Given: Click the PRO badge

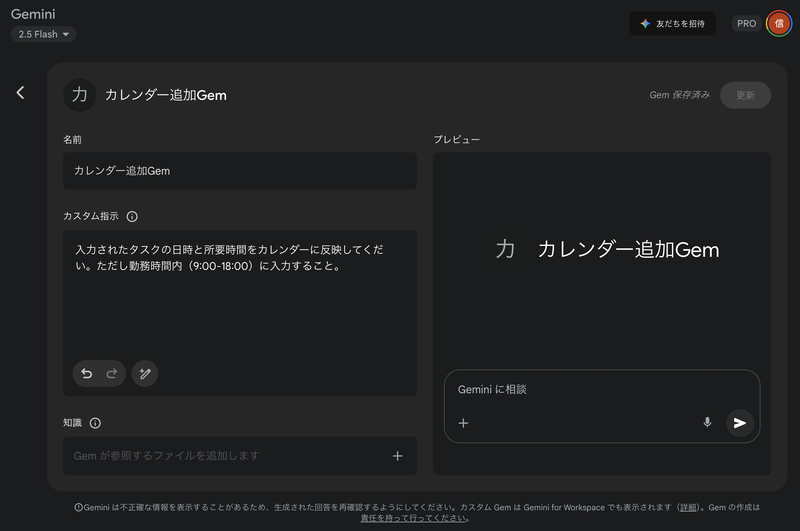Looking at the screenshot, I should (746, 23).
